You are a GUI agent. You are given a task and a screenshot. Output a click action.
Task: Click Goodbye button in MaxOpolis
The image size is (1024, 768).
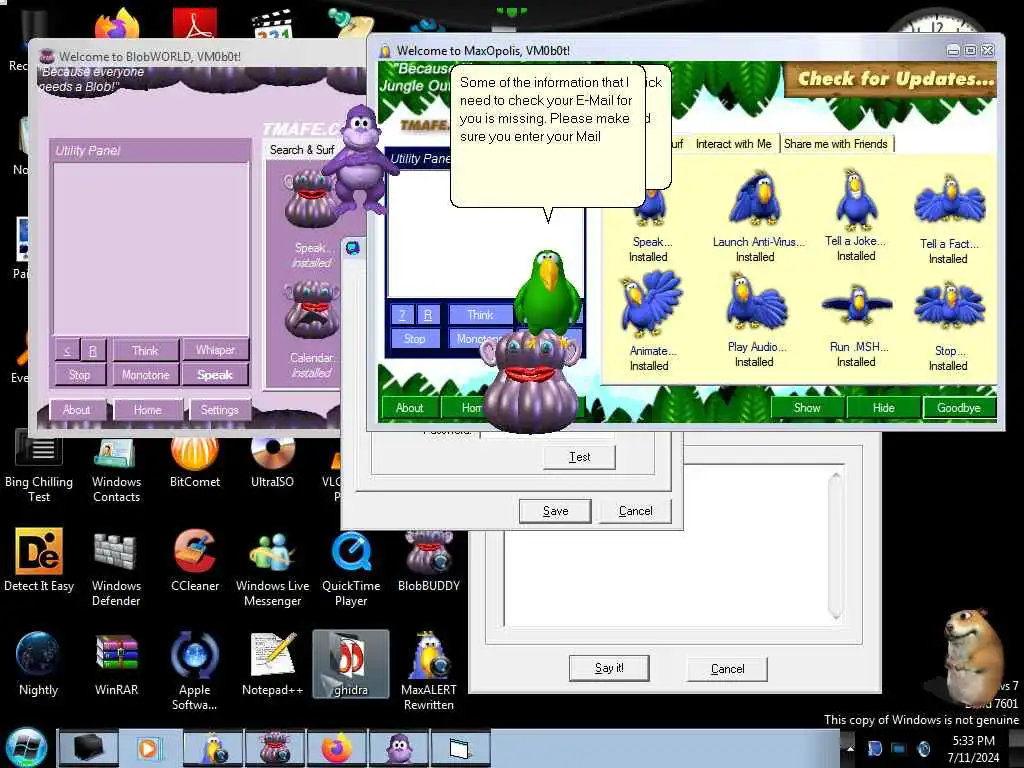pyautogui.click(x=959, y=408)
